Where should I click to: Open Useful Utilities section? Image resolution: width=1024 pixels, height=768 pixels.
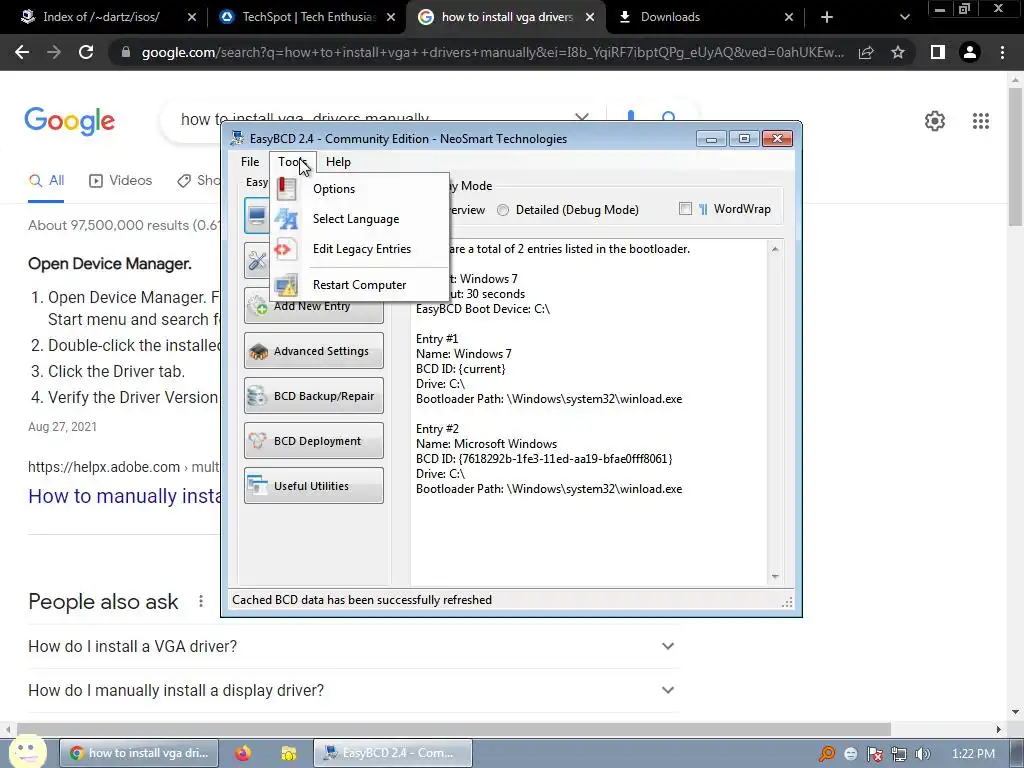[x=313, y=486]
